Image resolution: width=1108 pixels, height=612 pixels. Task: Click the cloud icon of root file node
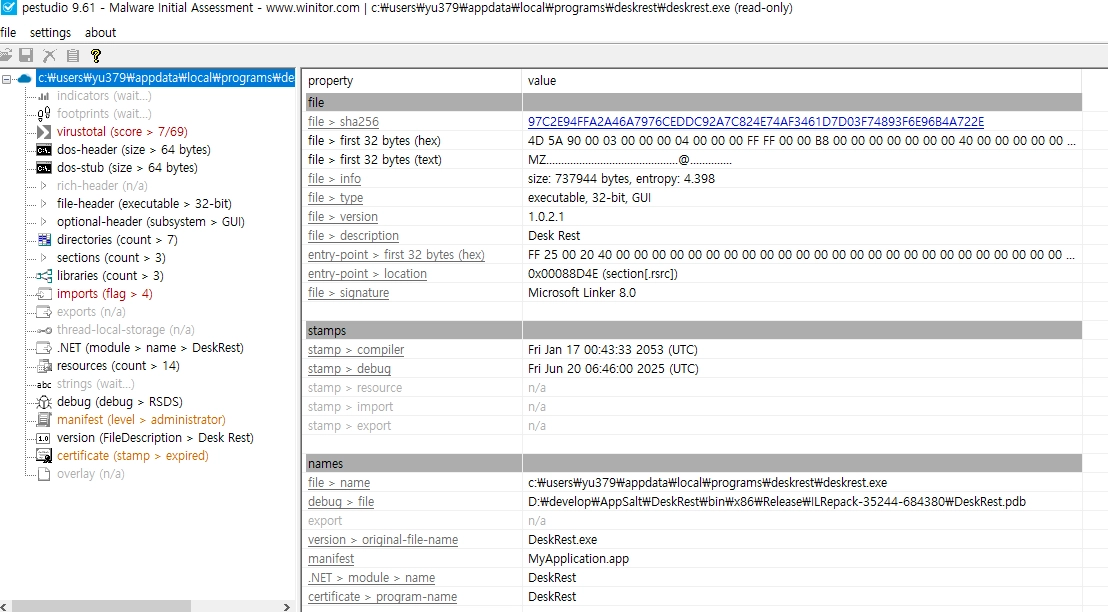(x=25, y=78)
